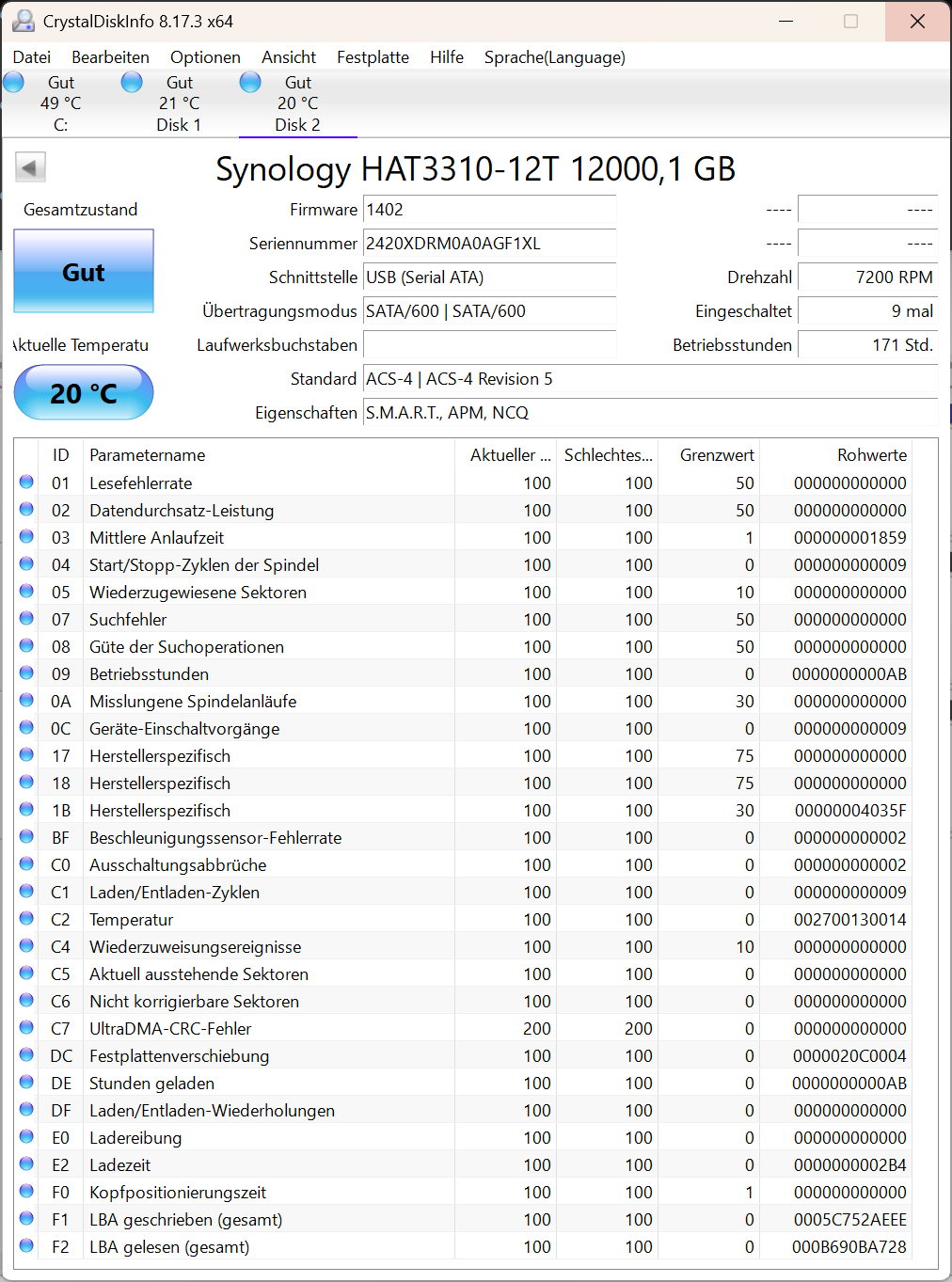Open the Festplatte menu
Image resolution: width=952 pixels, height=1282 pixels.
(373, 57)
